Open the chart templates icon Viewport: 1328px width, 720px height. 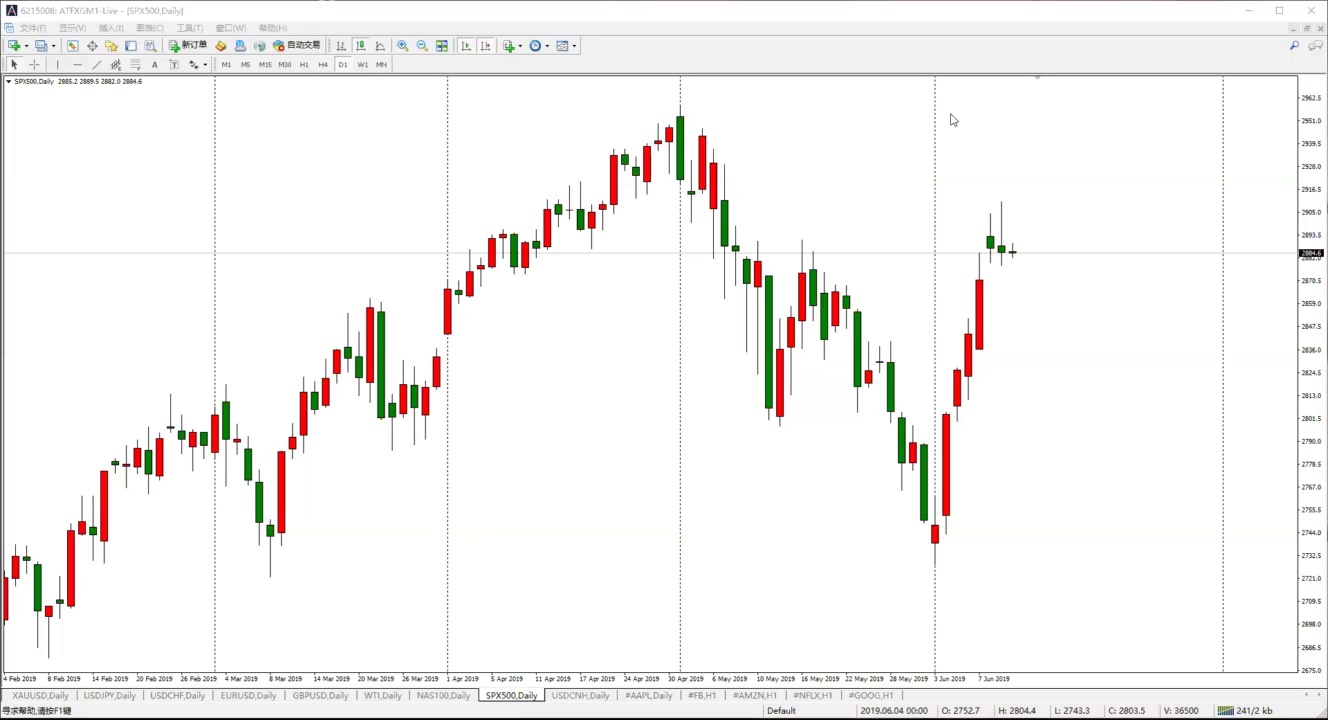[562, 46]
